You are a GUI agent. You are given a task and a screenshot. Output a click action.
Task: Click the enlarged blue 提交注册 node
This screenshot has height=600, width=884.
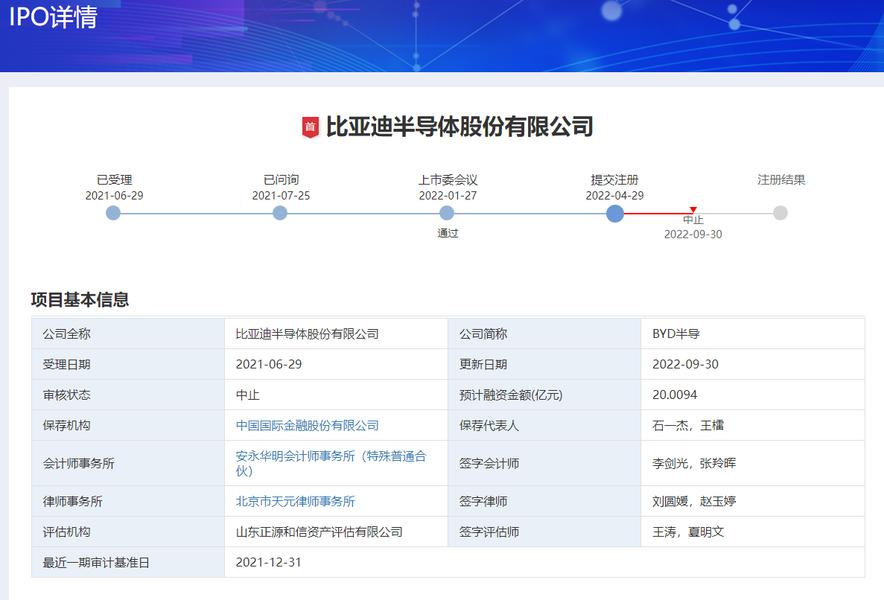[x=614, y=212]
